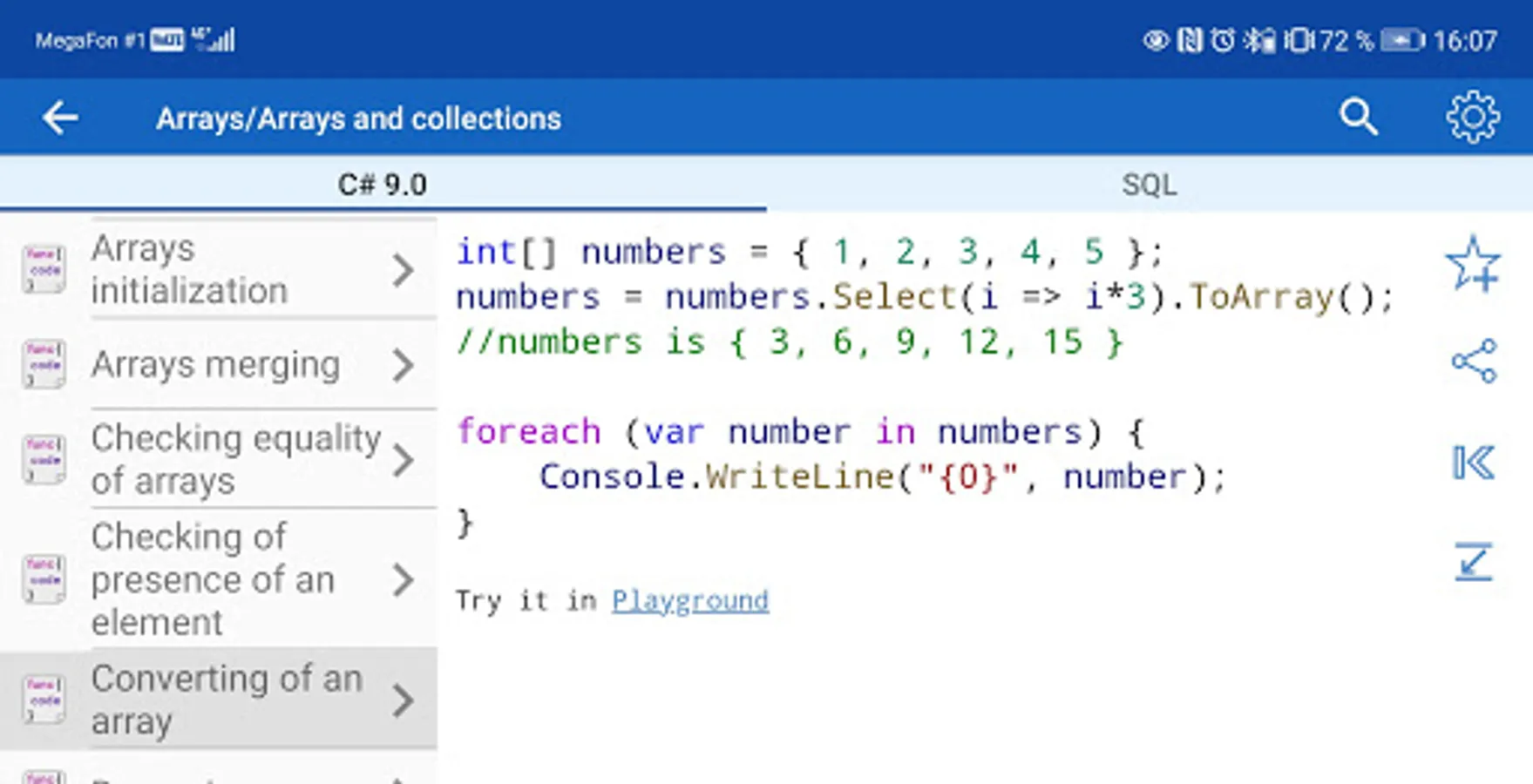Tap the MegaFon carrier label
The image size is (1533, 784).
click(x=89, y=40)
